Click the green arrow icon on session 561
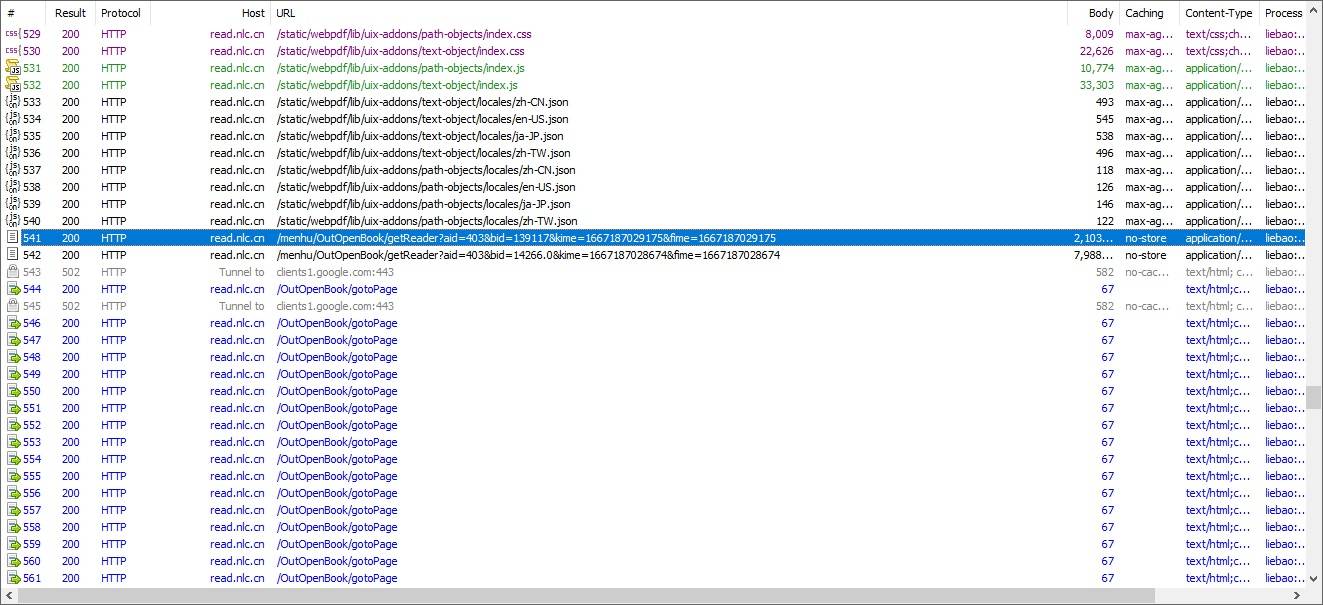 point(12,578)
